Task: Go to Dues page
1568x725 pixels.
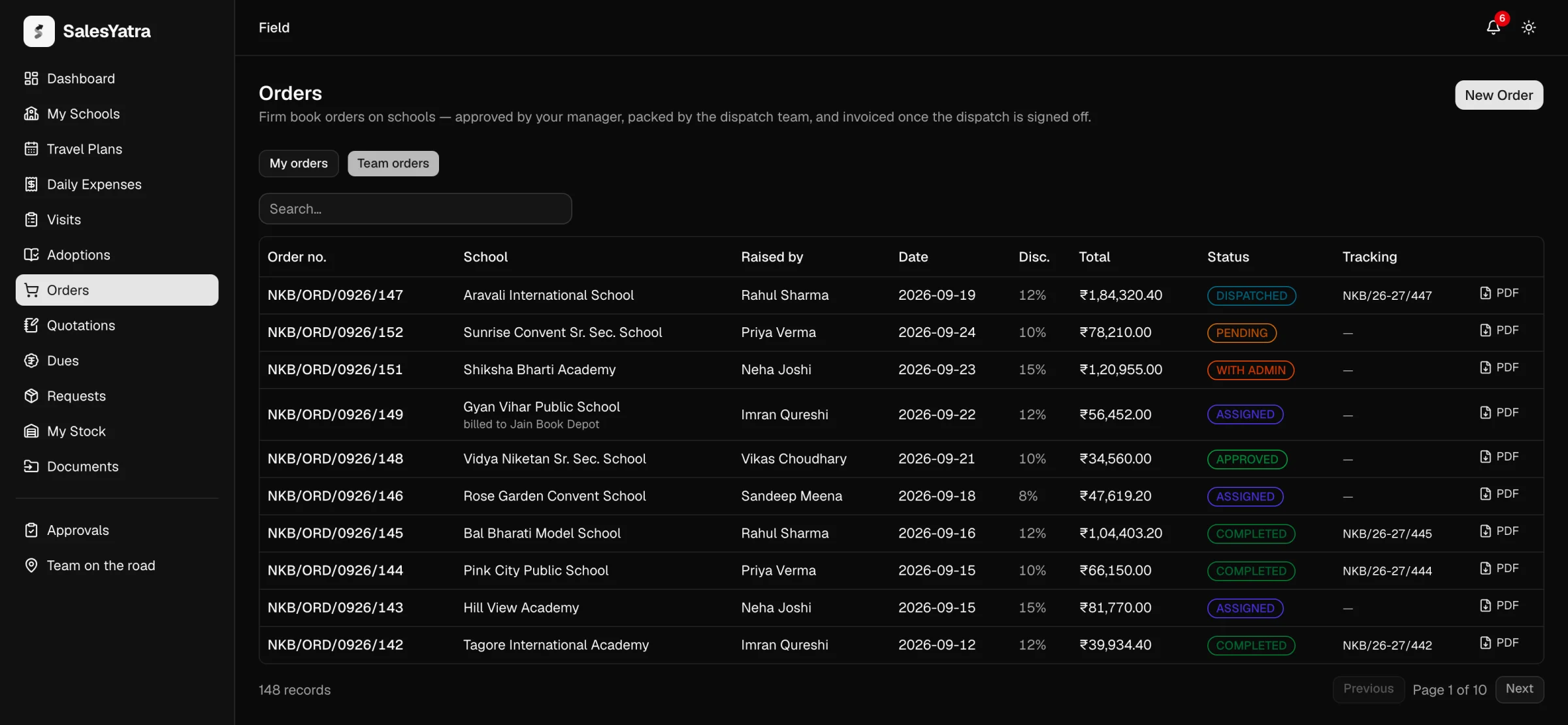Action: coord(117,361)
